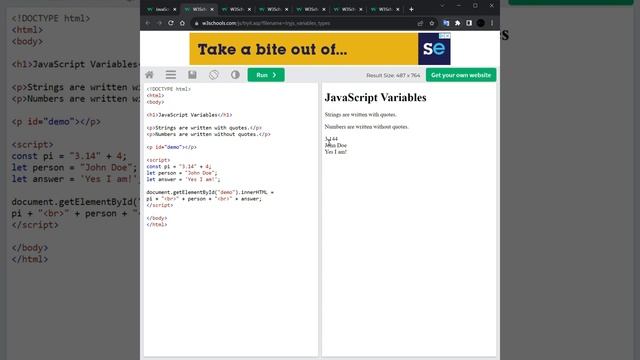Viewport: 640px width, 360px height.
Task: Click the <script> line in the background window
Action: [32, 144]
